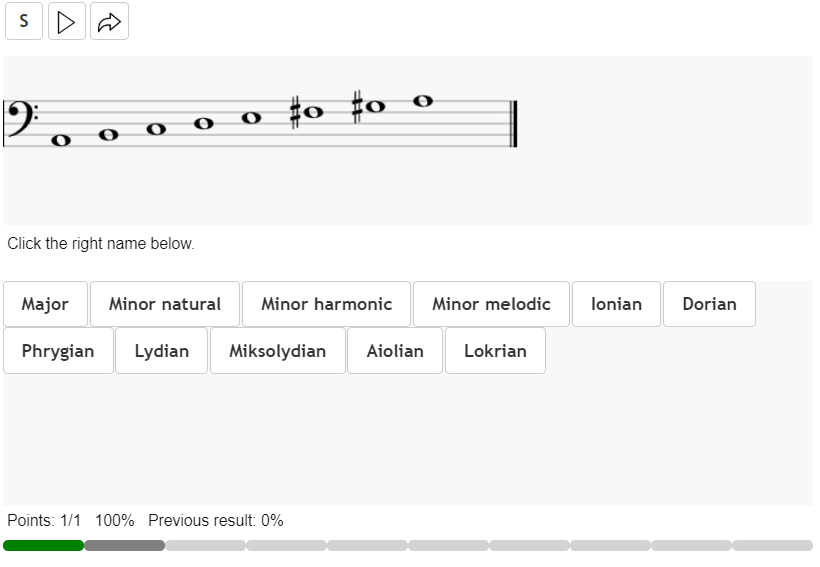Click the share arrow icon
Screen dimensions: 820x567
[109, 21]
